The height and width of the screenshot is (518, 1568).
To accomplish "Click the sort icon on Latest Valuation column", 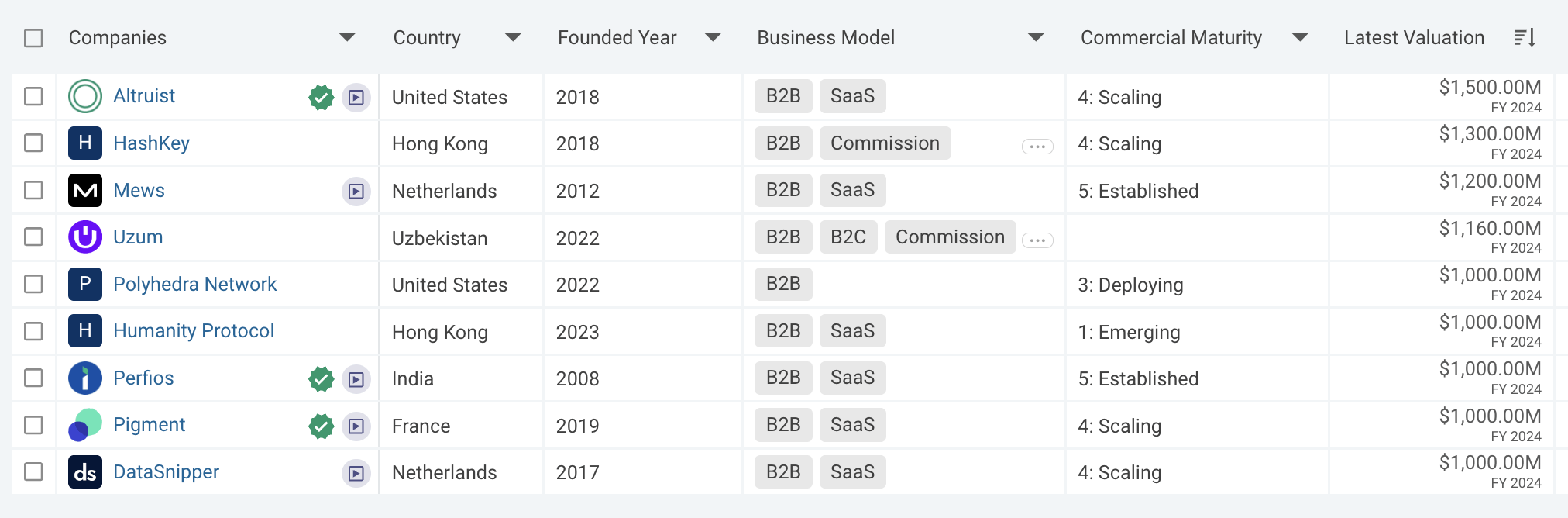I will [x=1523, y=36].
